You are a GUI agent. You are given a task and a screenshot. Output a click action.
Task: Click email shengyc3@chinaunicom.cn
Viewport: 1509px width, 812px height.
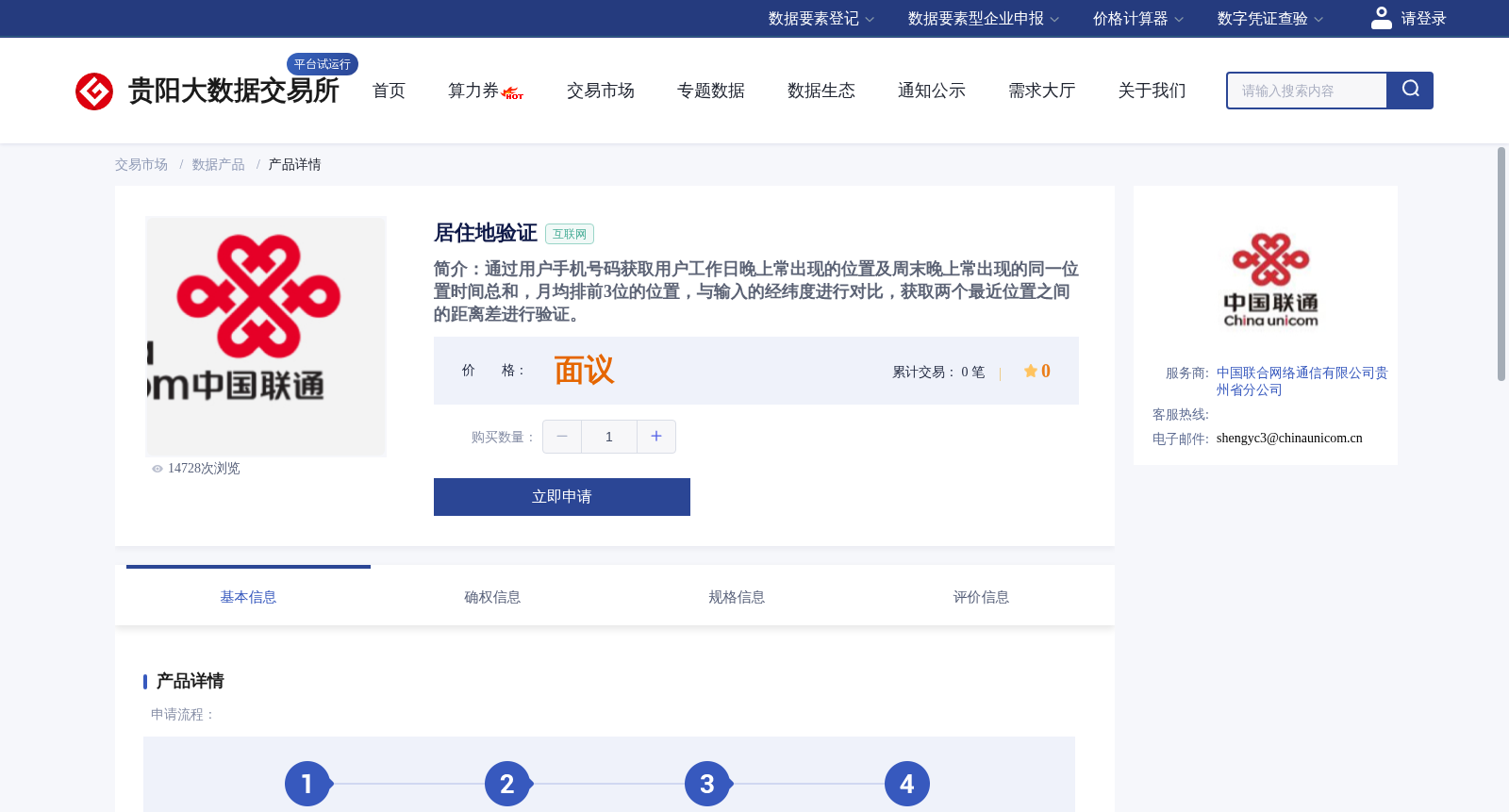(x=1289, y=438)
